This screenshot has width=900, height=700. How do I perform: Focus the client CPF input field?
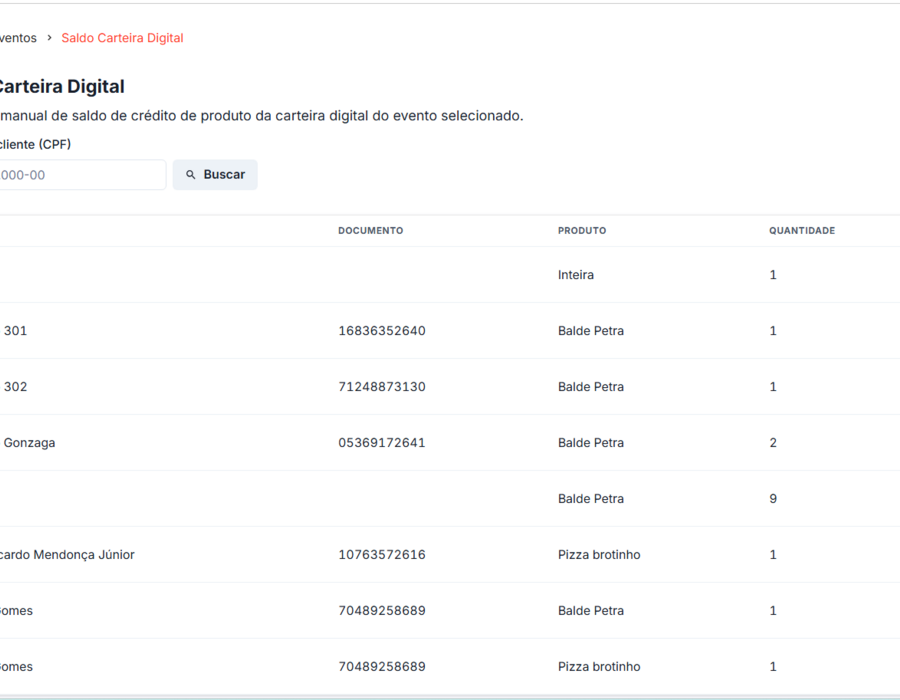click(x=82, y=175)
